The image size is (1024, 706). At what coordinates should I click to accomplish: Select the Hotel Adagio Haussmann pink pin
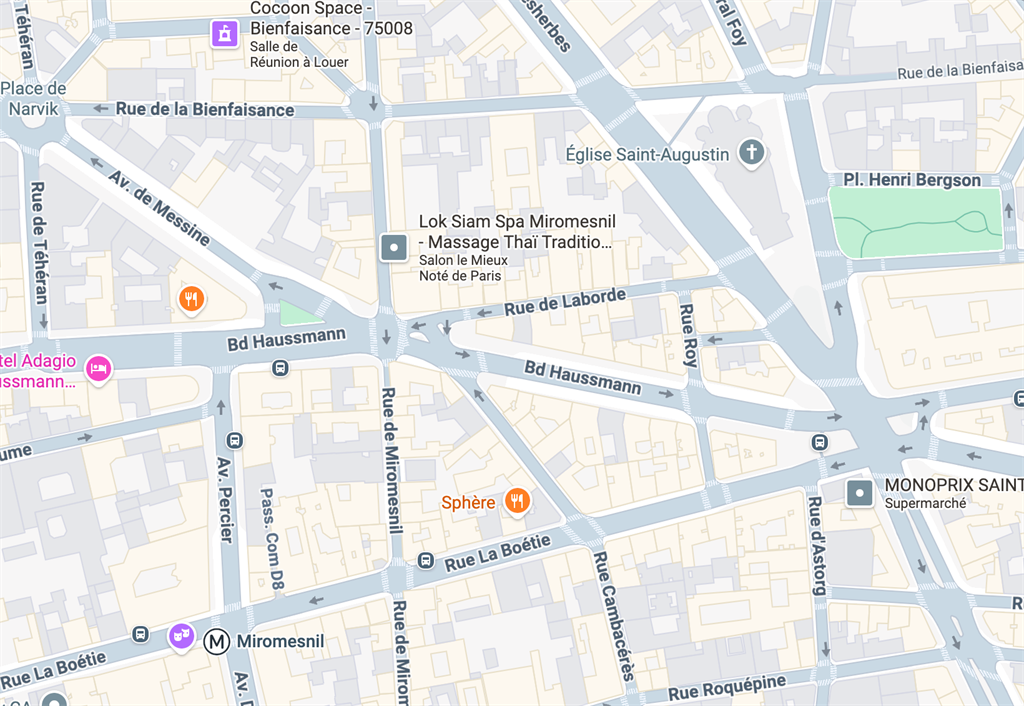[99, 369]
